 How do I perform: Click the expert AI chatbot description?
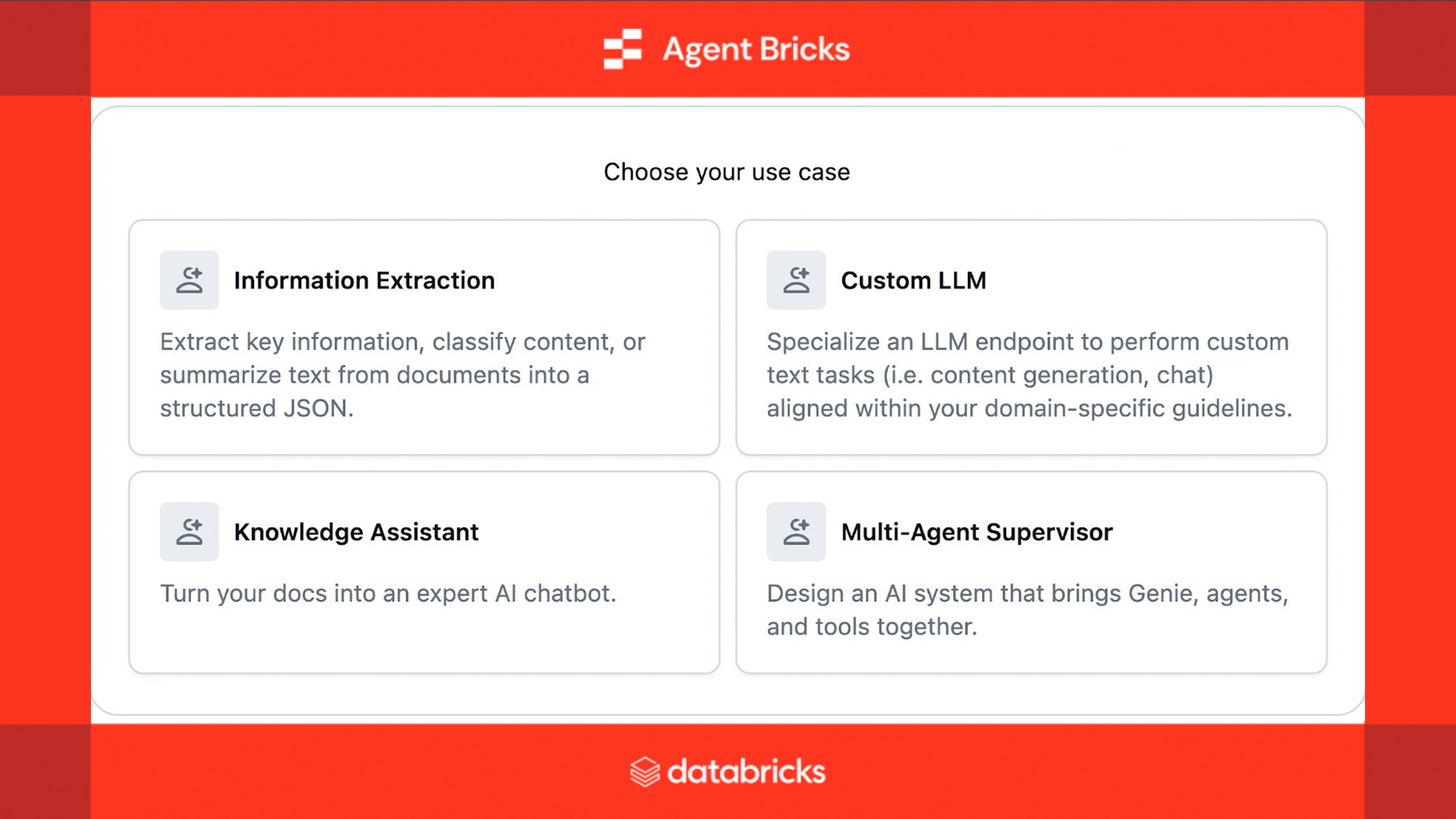(388, 594)
